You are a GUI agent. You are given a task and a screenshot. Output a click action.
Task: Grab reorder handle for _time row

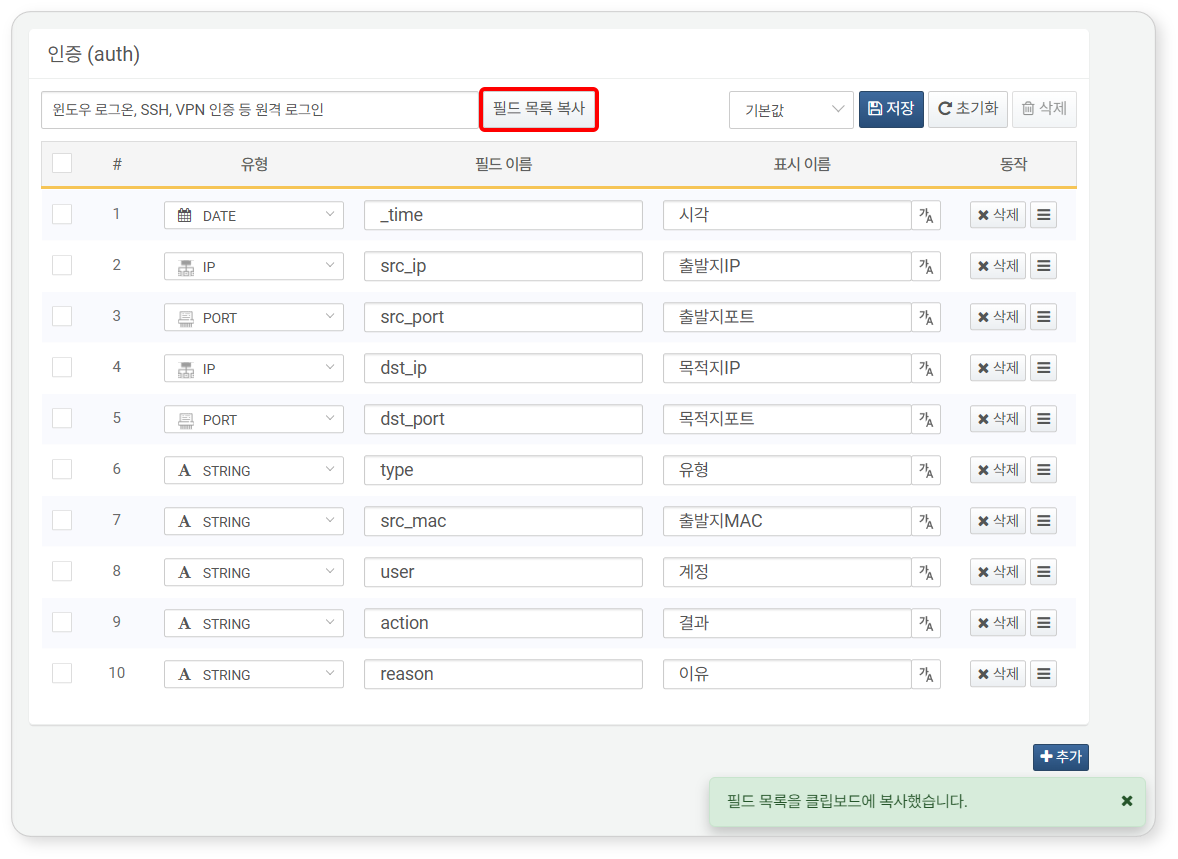click(x=1044, y=216)
